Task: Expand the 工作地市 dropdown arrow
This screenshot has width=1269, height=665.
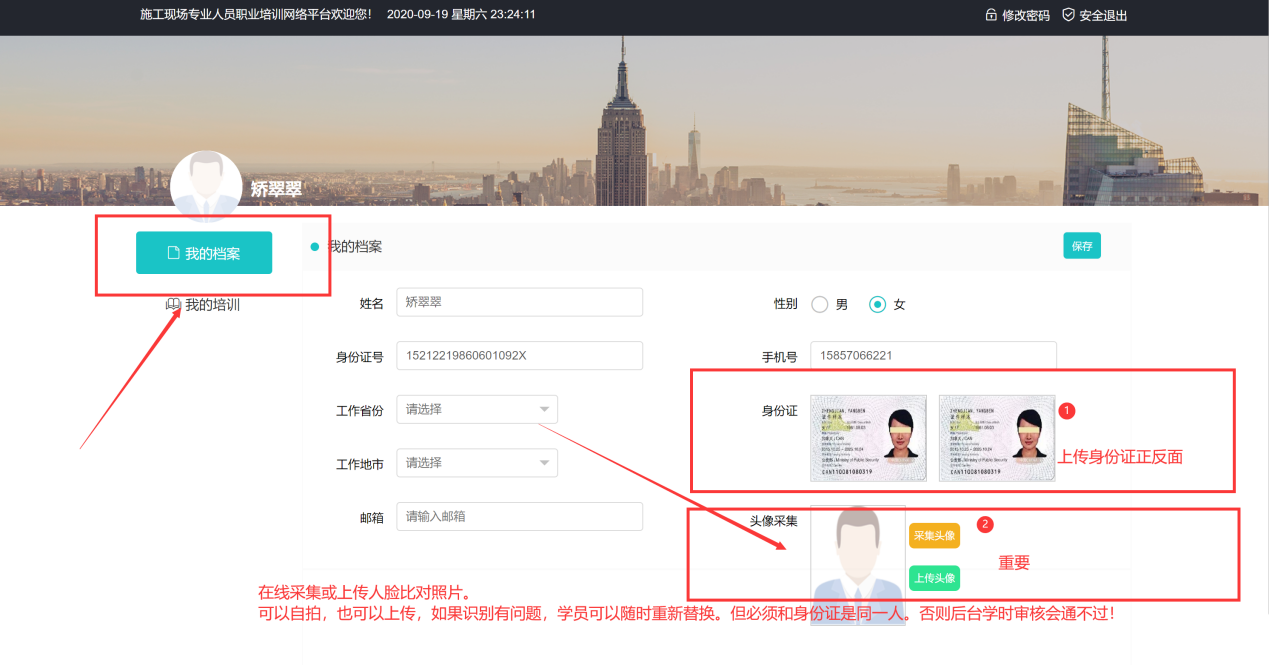Action: [544, 463]
